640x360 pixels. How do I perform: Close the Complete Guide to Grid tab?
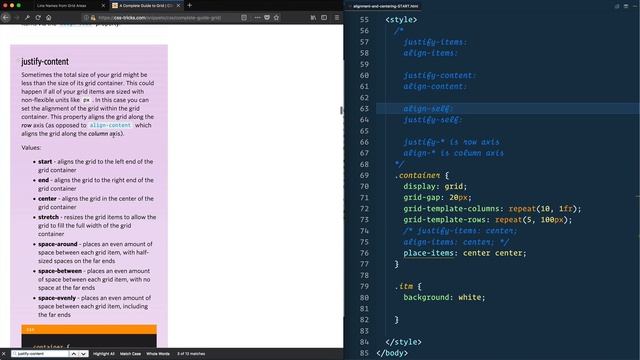tap(178, 6)
